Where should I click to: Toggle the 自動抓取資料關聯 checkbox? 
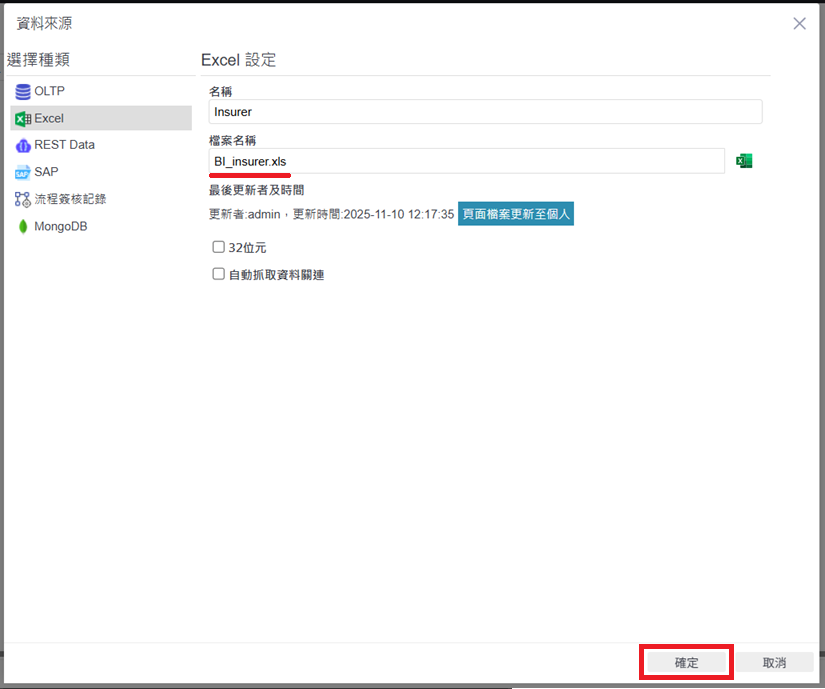click(x=218, y=274)
